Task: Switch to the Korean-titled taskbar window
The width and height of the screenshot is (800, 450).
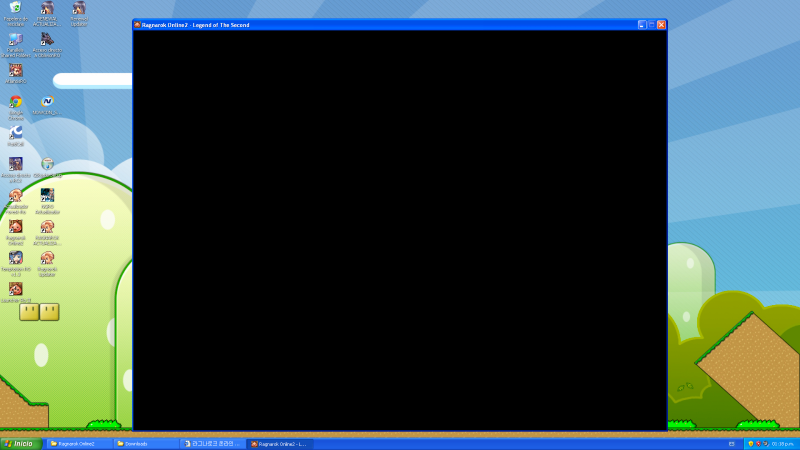Action: point(213,444)
